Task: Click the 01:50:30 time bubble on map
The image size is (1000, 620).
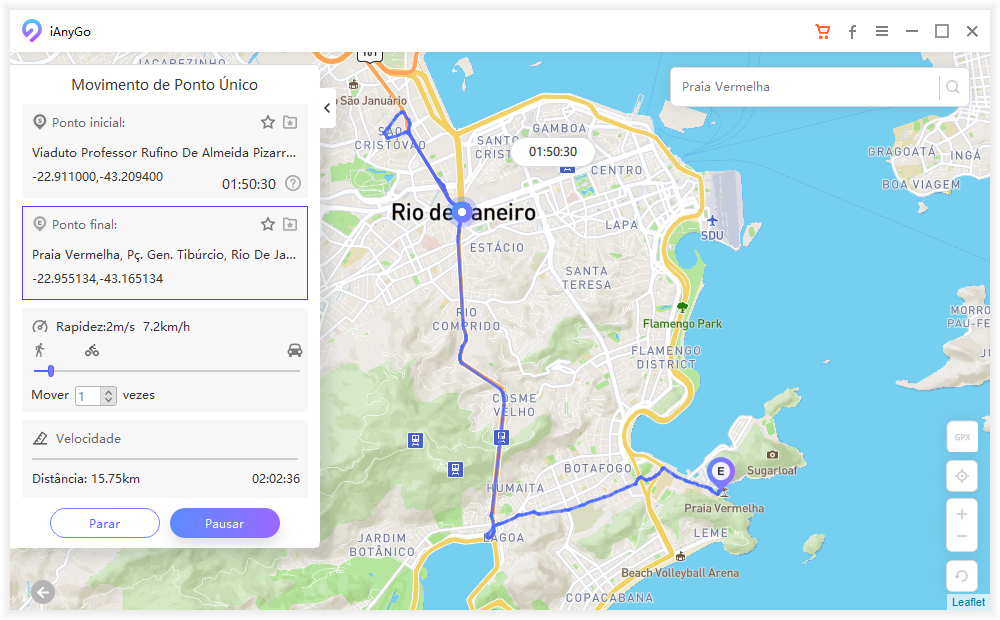Action: [x=553, y=152]
